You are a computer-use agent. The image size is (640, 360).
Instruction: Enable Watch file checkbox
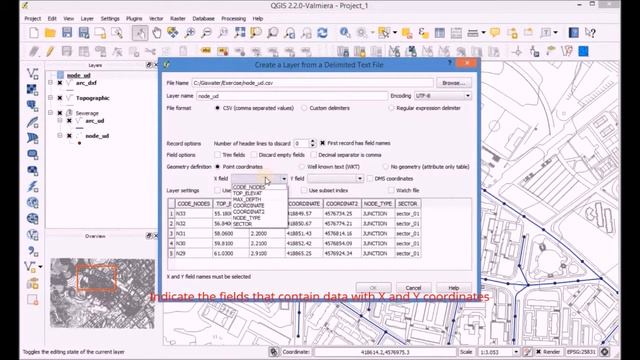click(391, 191)
